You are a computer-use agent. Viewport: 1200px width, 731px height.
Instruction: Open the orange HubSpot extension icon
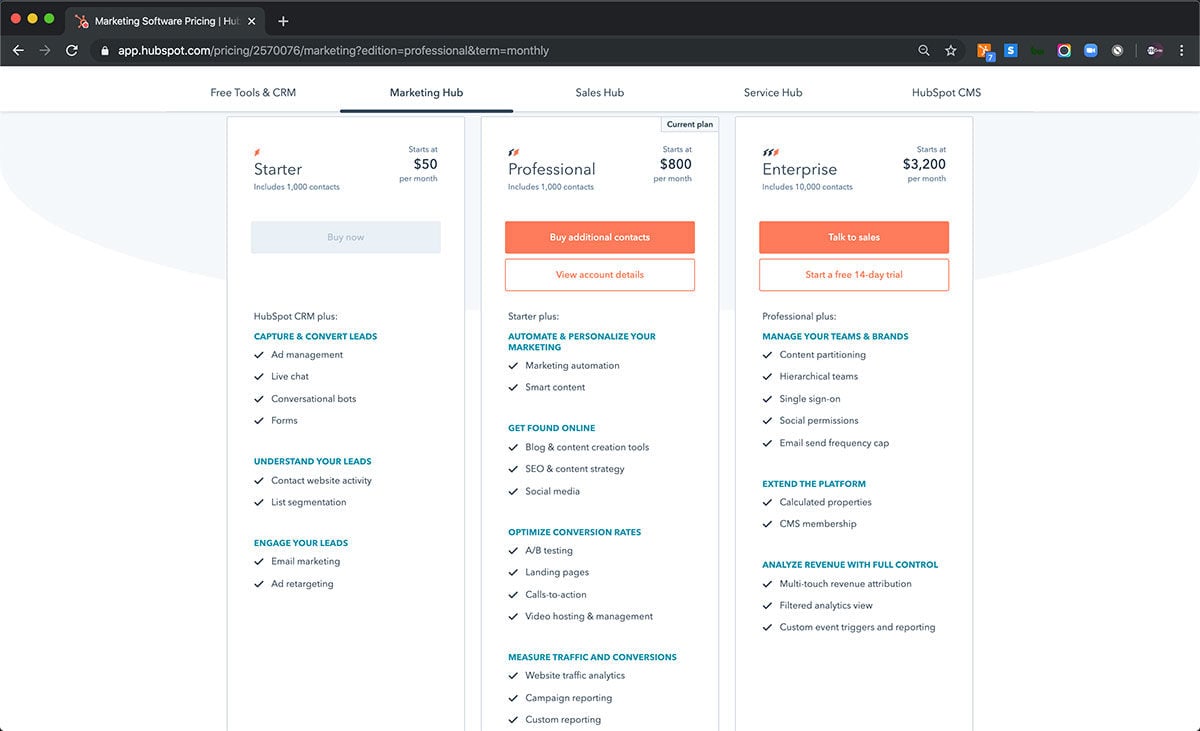[x=985, y=50]
